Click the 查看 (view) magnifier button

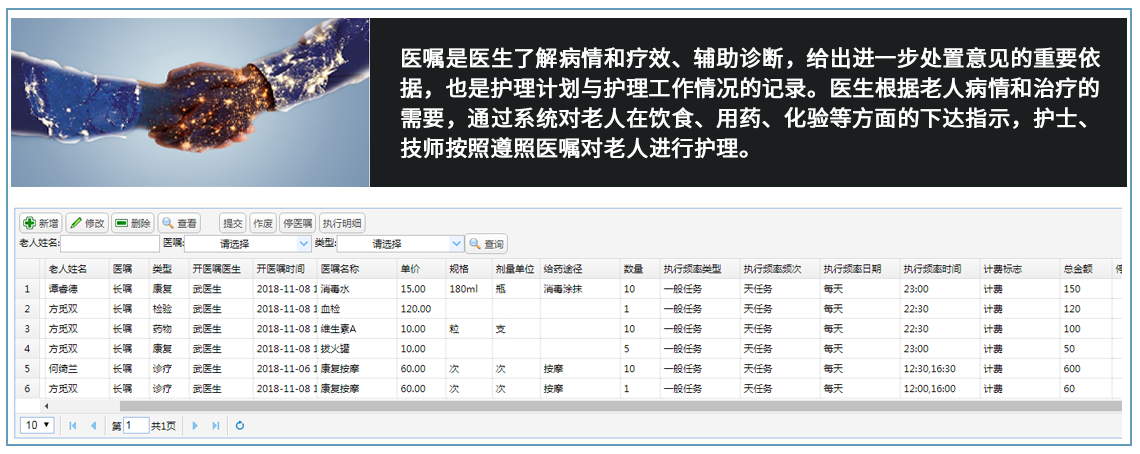(180, 223)
